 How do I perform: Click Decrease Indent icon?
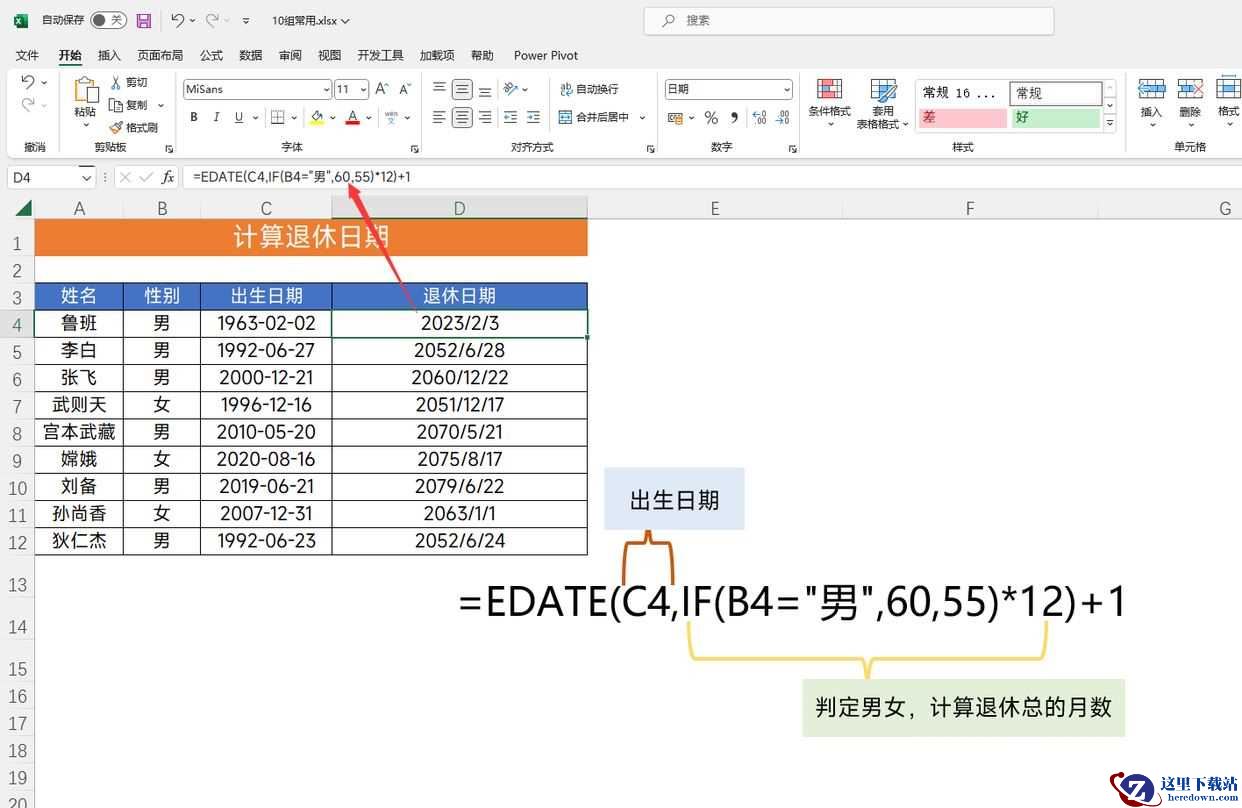[x=511, y=118]
